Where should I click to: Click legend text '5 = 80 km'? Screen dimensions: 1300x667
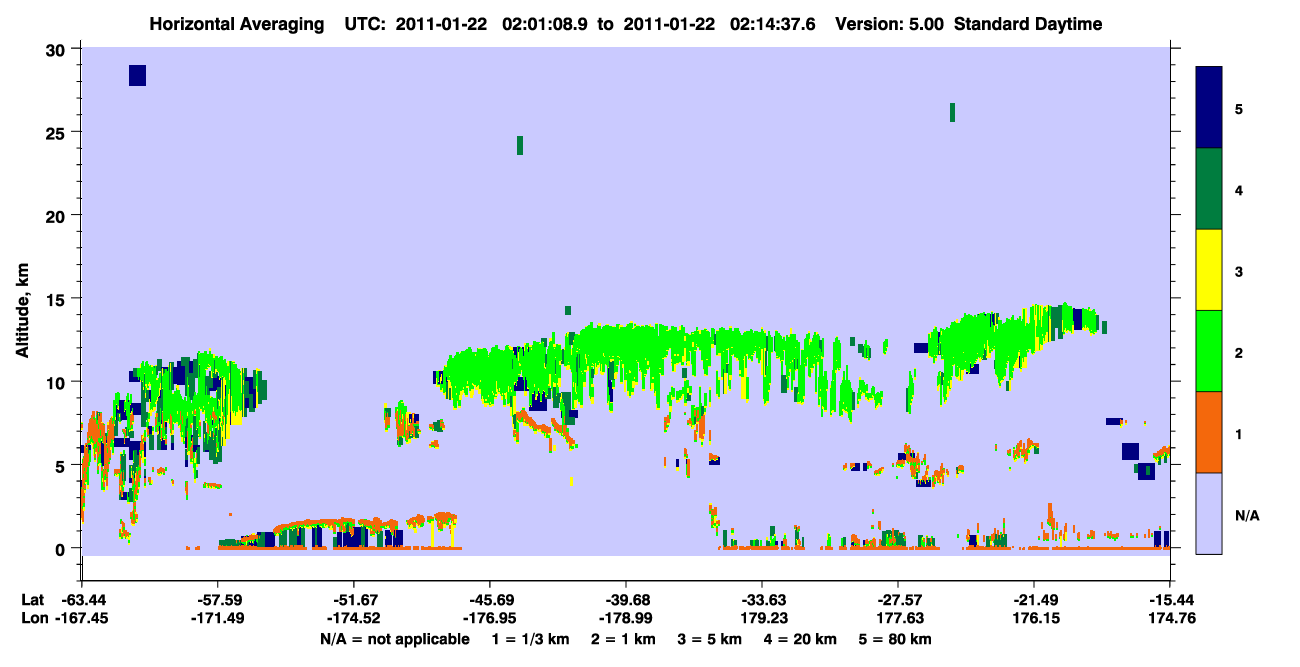(x=895, y=639)
